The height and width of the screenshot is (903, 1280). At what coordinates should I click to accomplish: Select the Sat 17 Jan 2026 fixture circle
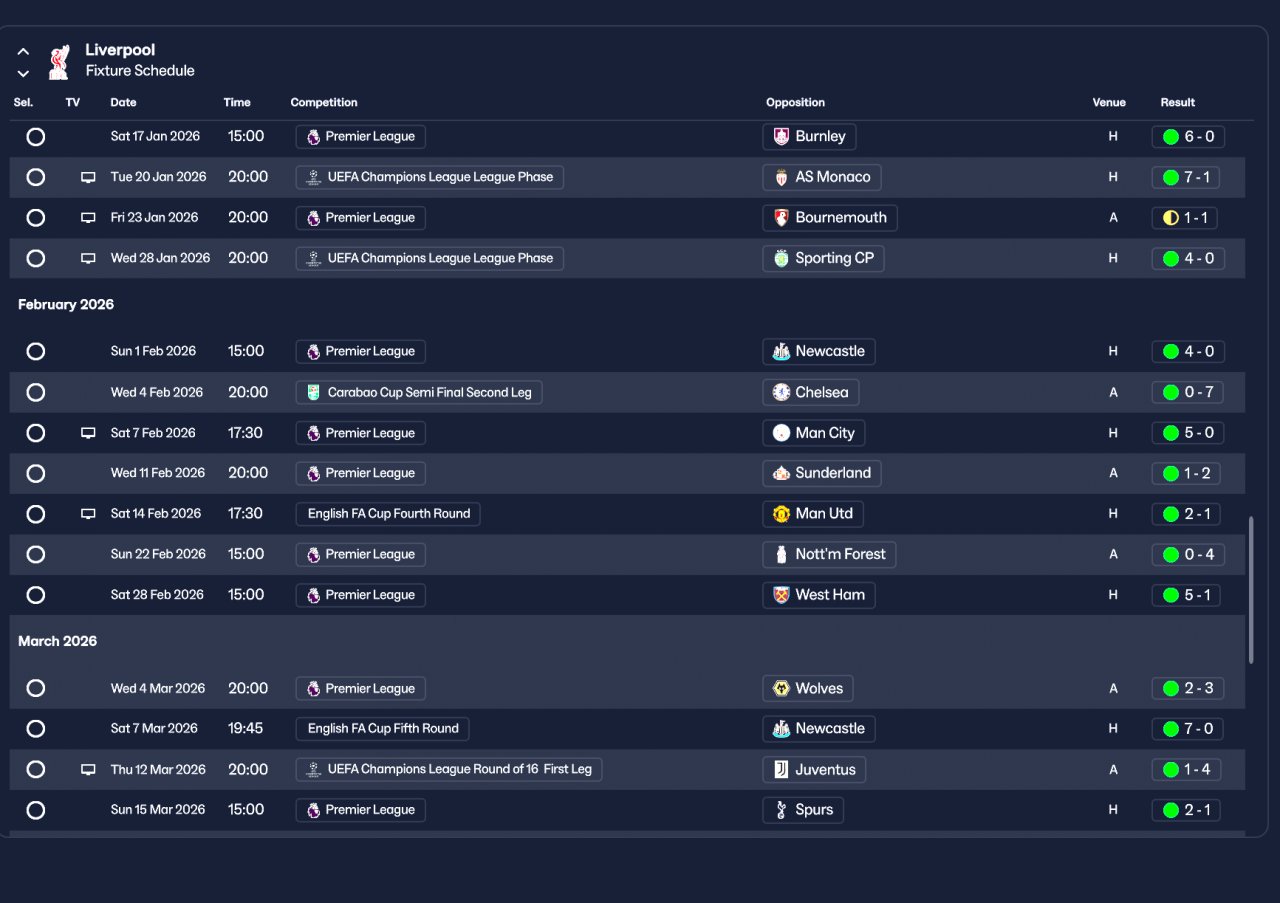tap(36, 137)
